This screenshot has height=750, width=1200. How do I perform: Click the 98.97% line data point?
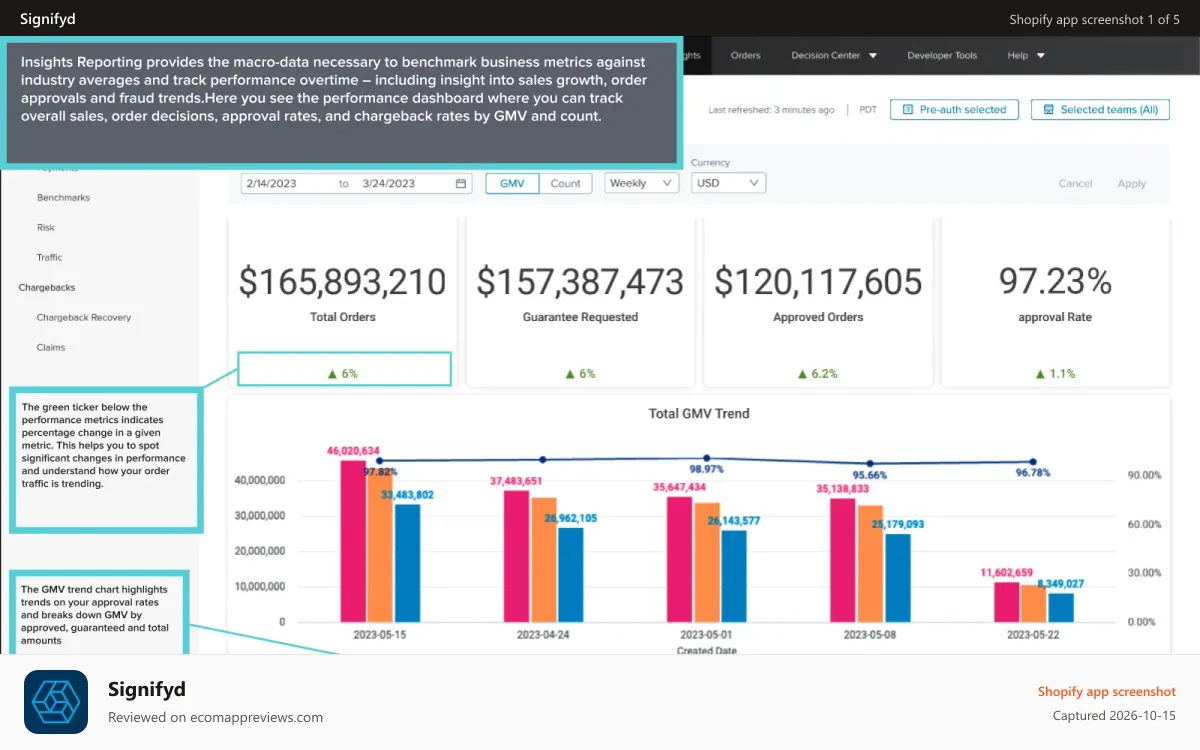pyautogui.click(x=706, y=458)
